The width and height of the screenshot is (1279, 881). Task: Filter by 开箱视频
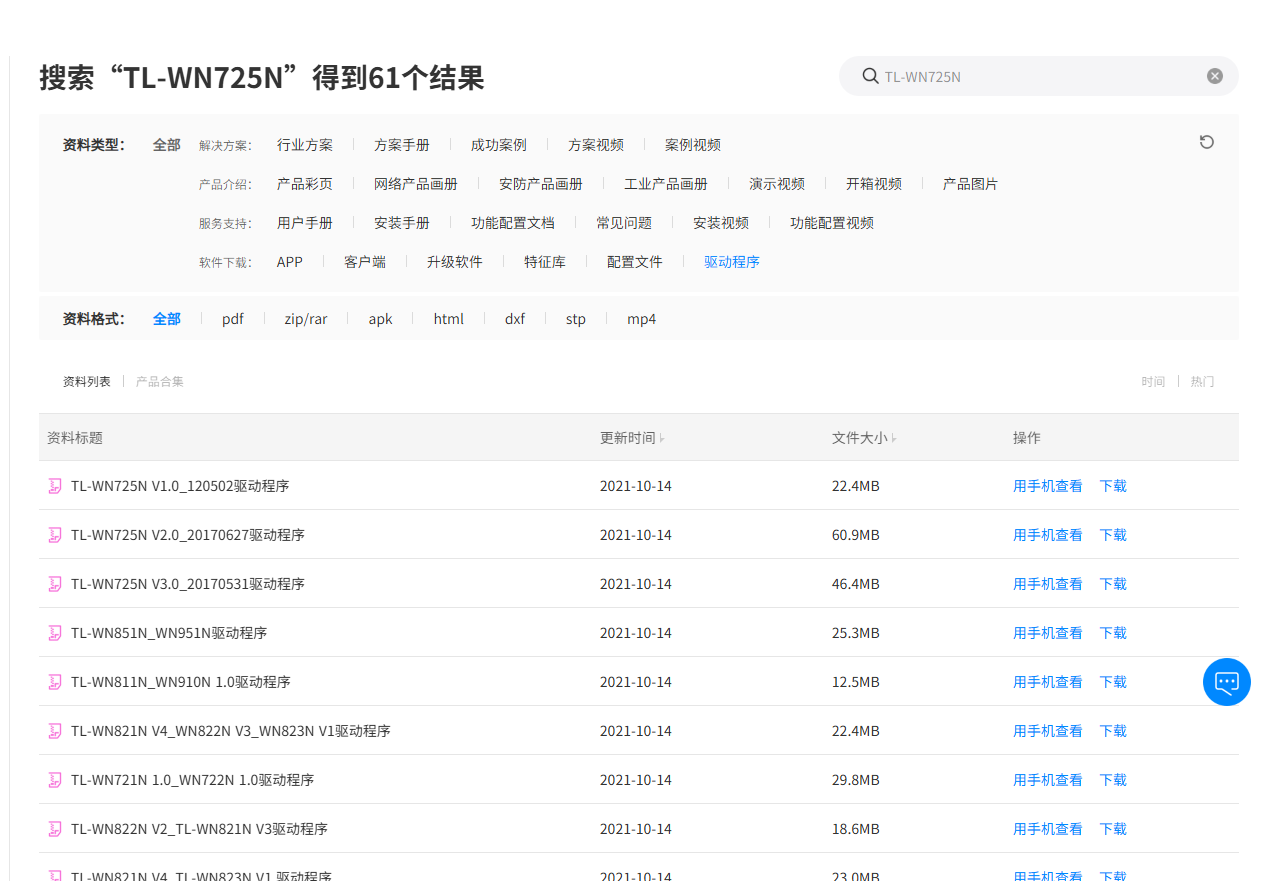pos(874,184)
